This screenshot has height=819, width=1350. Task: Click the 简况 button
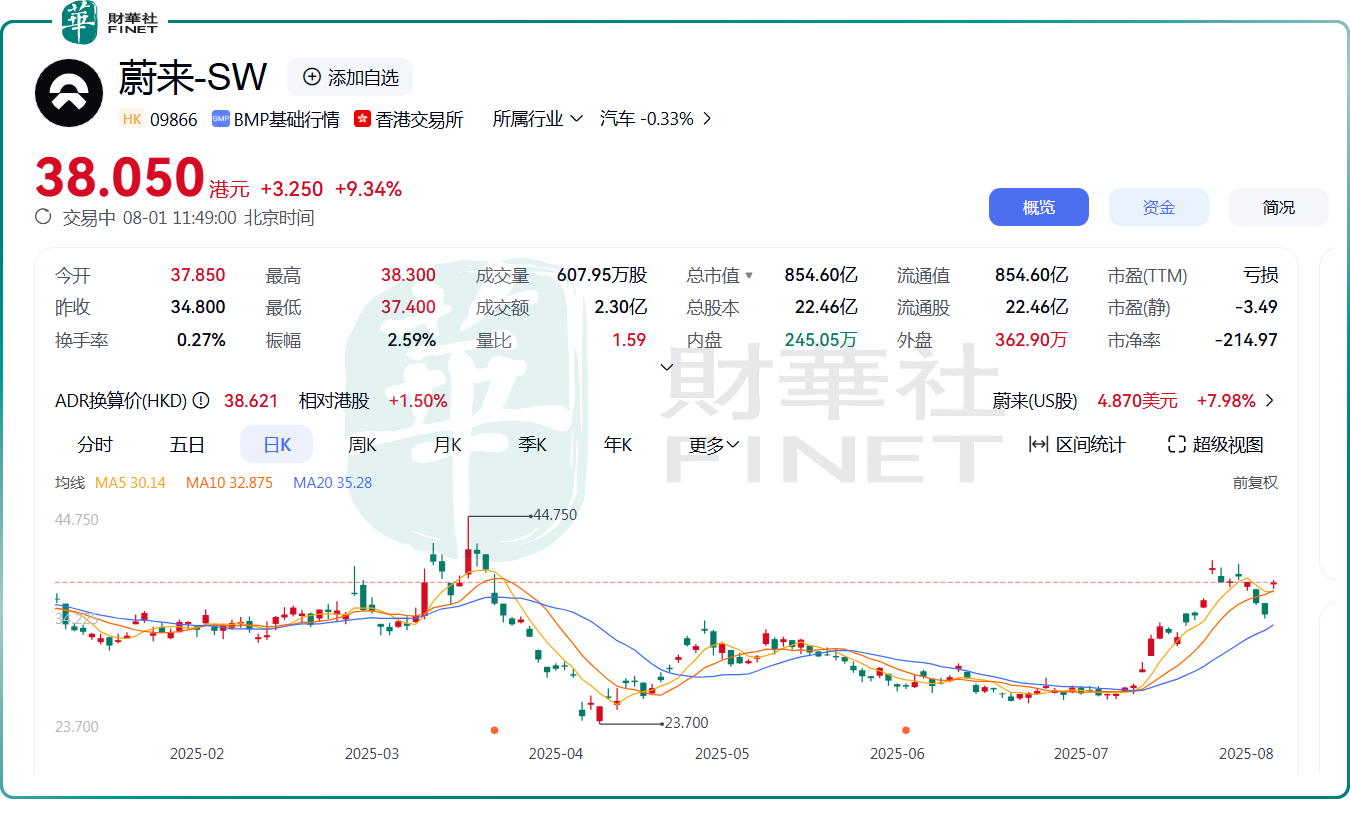pyautogui.click(x=1278, y=207)
